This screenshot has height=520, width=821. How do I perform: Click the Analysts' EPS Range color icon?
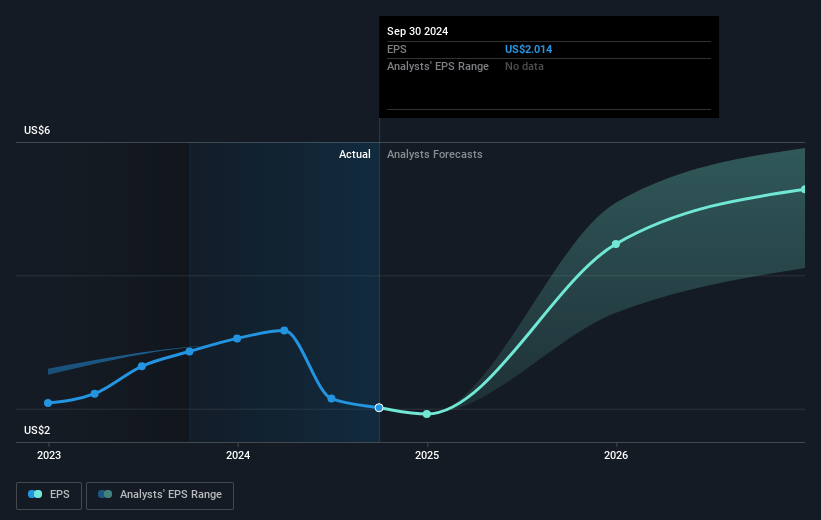[105, 494]
